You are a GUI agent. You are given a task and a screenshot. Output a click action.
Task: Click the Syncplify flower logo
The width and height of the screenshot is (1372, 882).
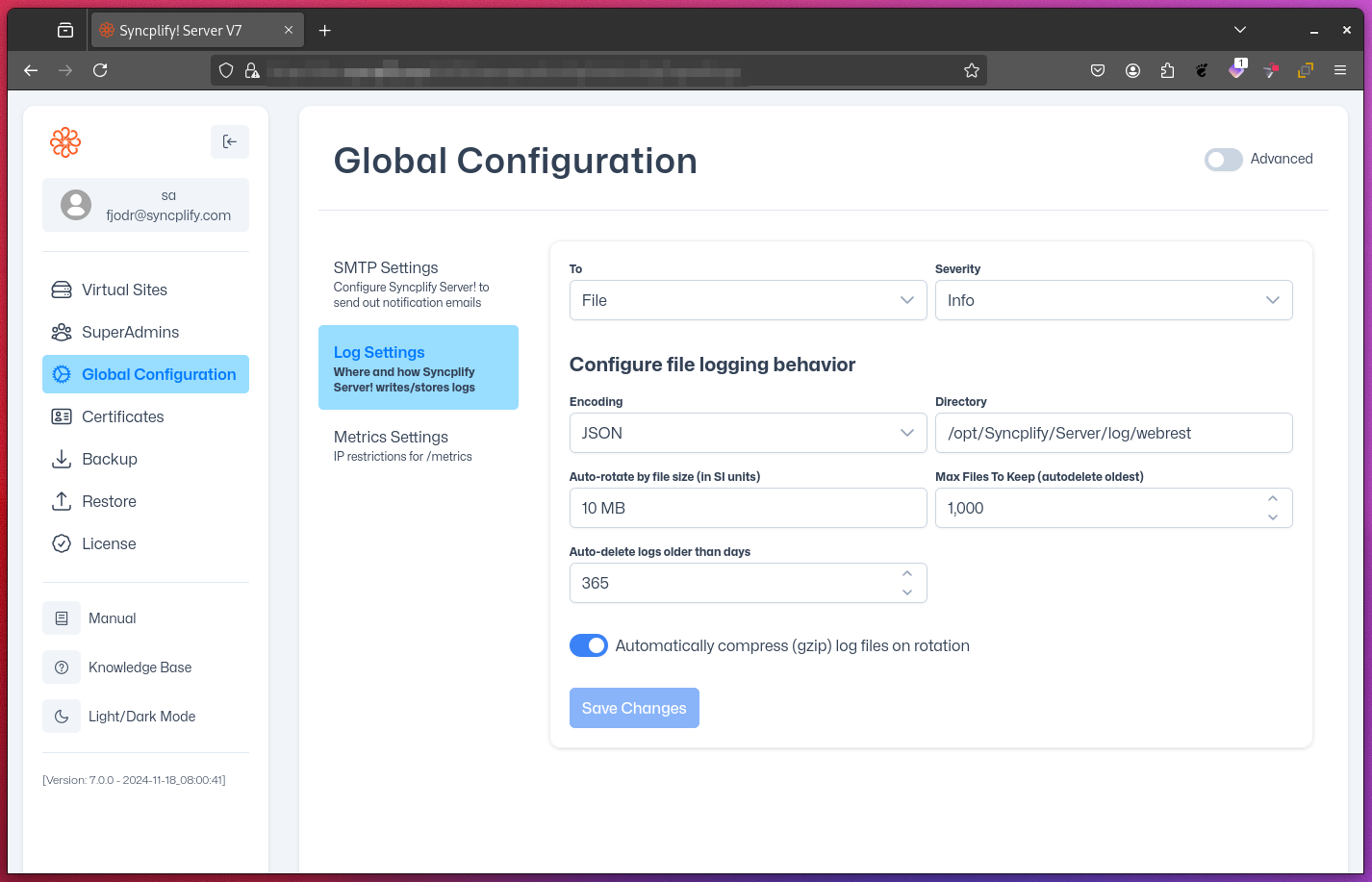[x=65, y=142]
